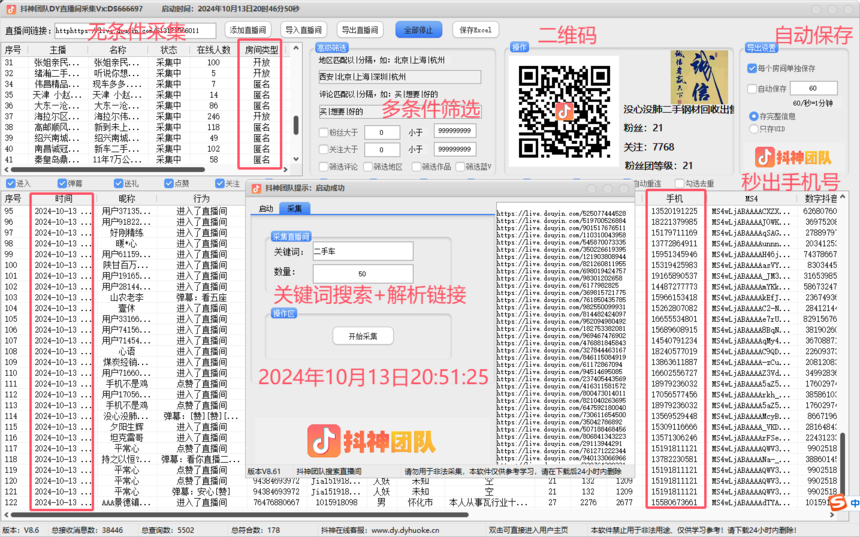This screenshot has width=860, height=537.
Task: Check the 筛选作品 option
Action: click(416, 166)
